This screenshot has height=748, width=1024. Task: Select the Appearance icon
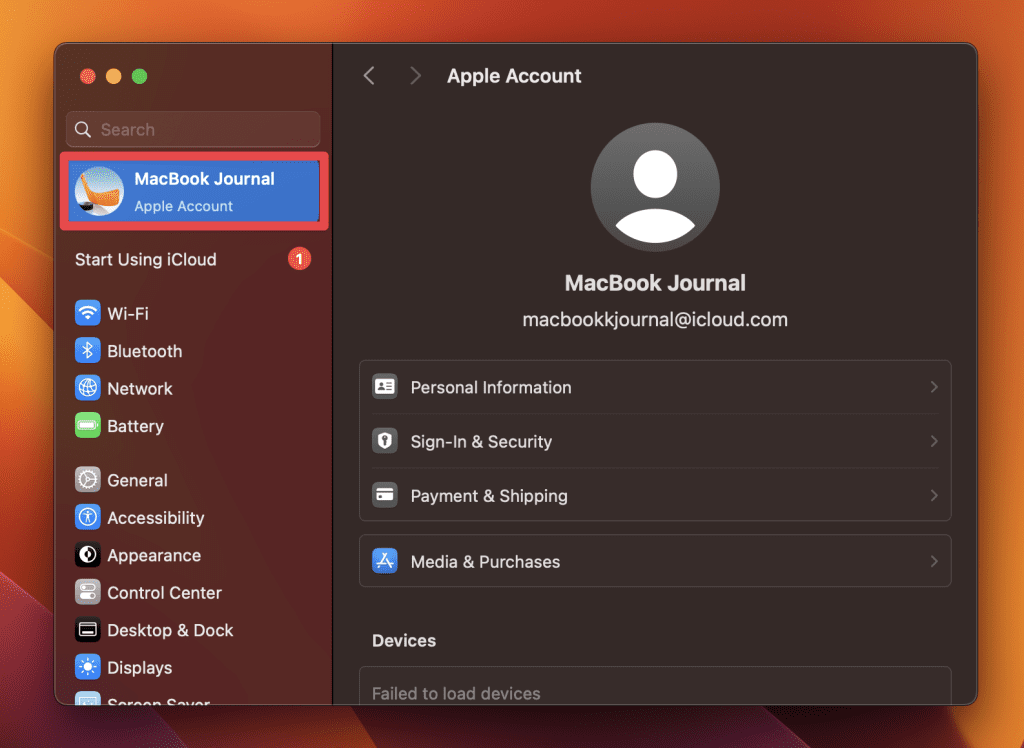(88, 555)
